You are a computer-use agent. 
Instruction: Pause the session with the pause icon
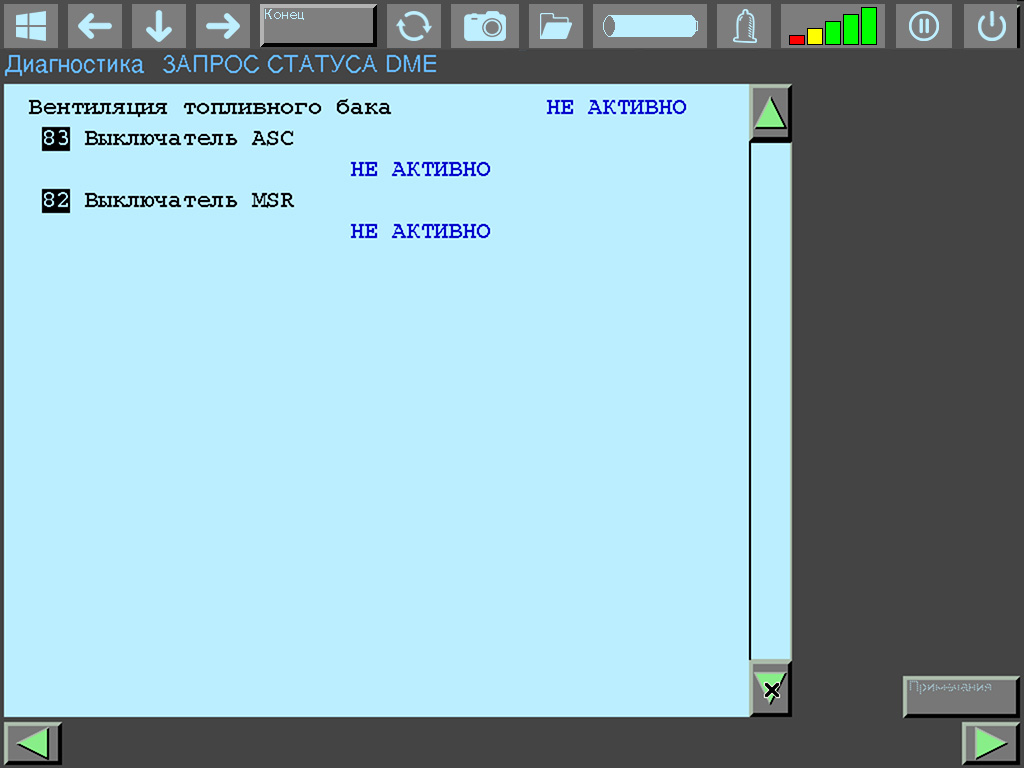[923, 26]
